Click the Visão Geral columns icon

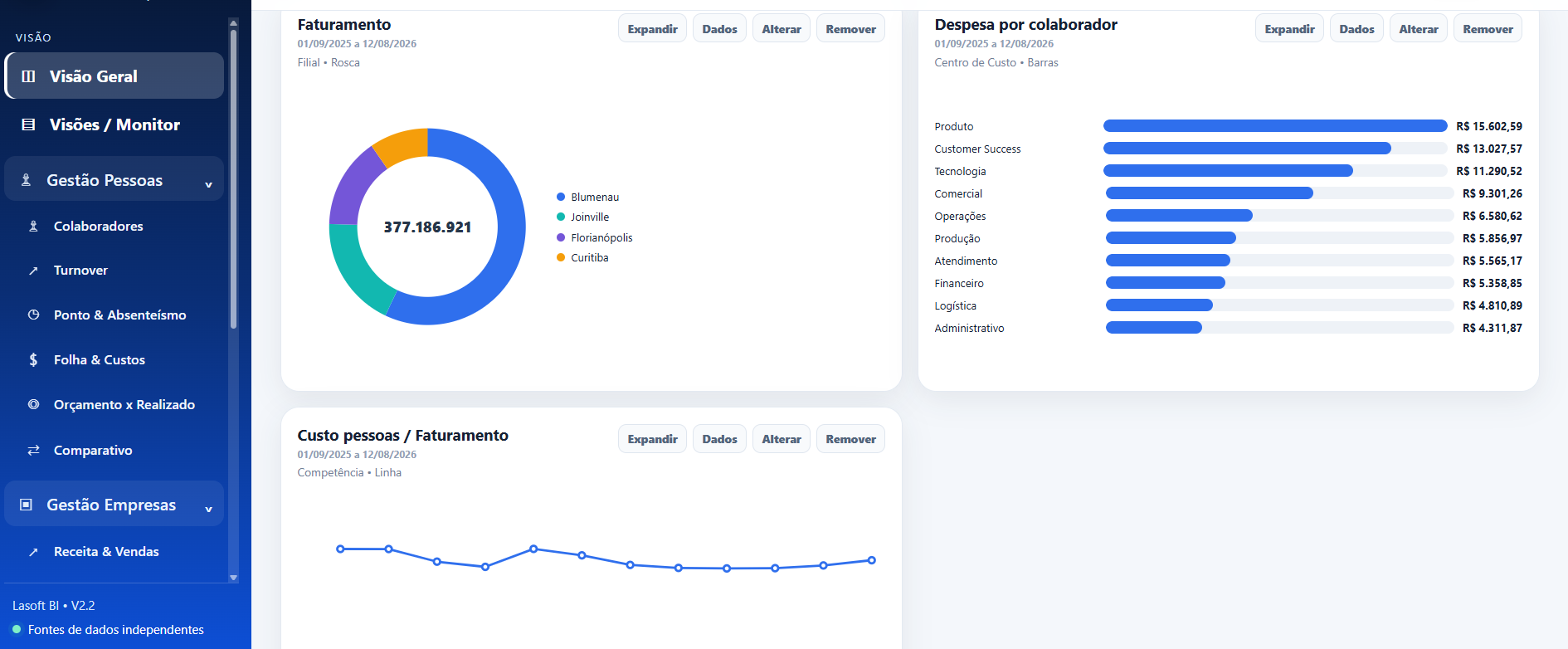[x=28, y=76]
